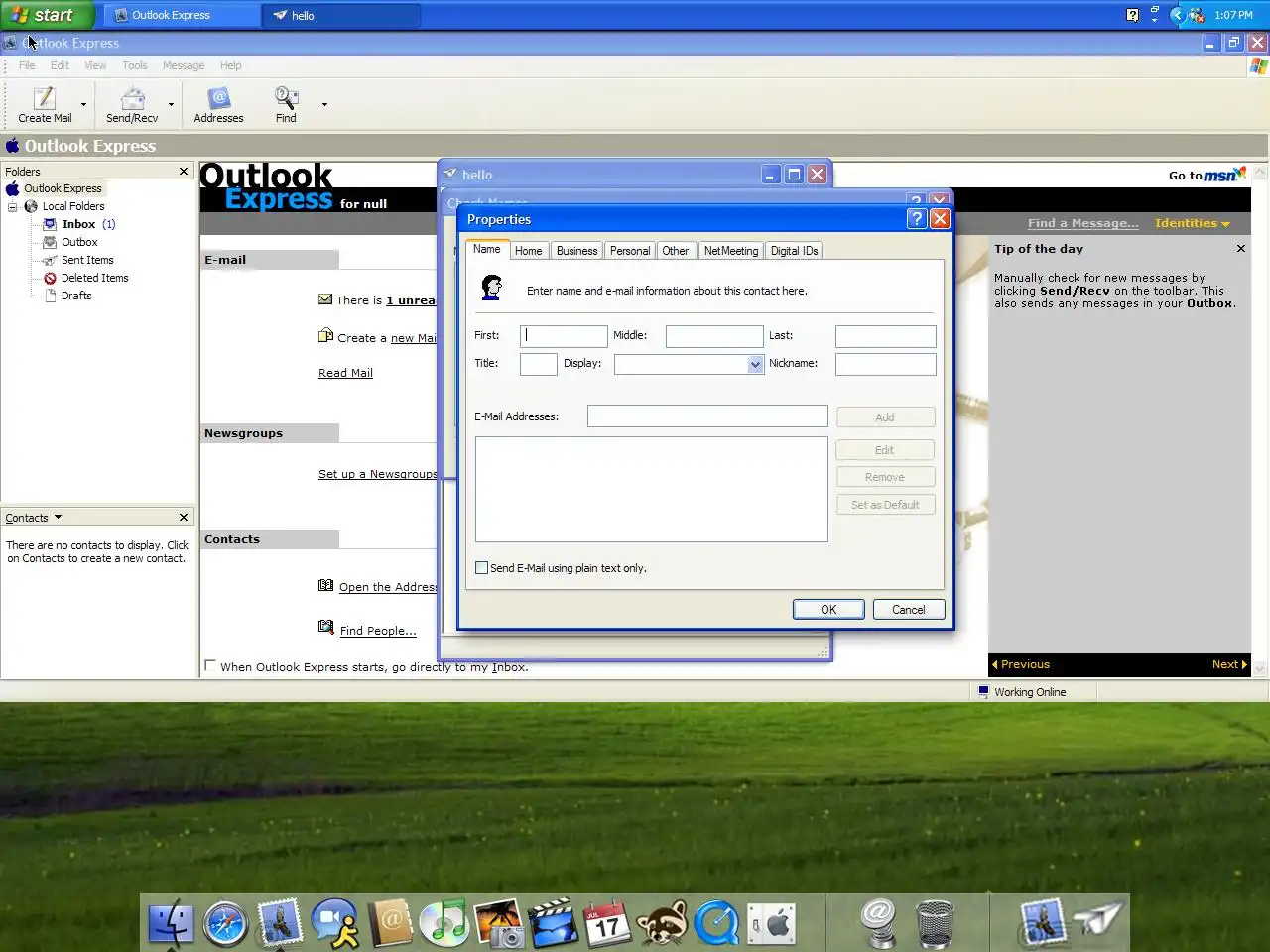This screenshot has width=1270, height=952.
Task: Select Outlook Express root in folder tree
Action: [x=63, y=188]
